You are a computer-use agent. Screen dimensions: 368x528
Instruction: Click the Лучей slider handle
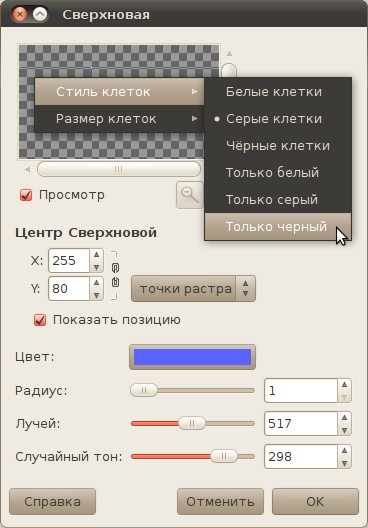pyautogui.click(x=192, y=423)
